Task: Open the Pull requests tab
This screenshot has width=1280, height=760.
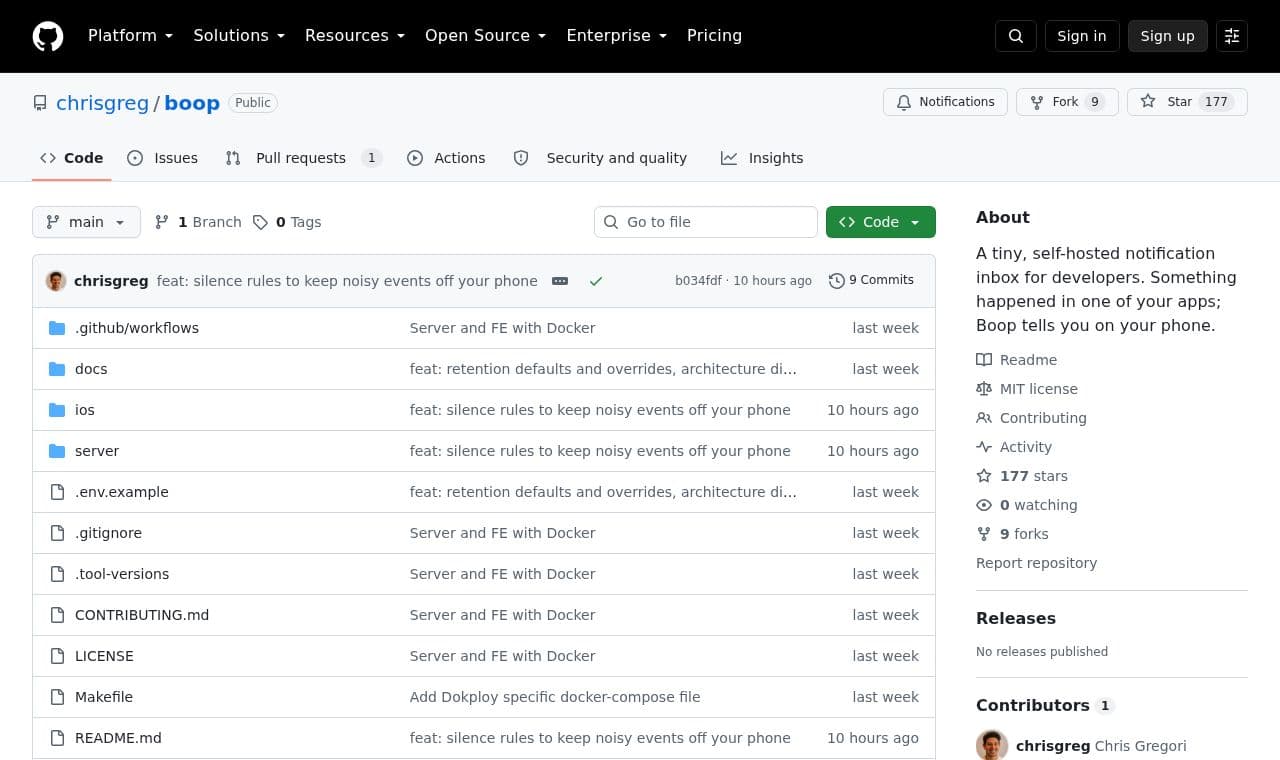Action: coord(303,158)
